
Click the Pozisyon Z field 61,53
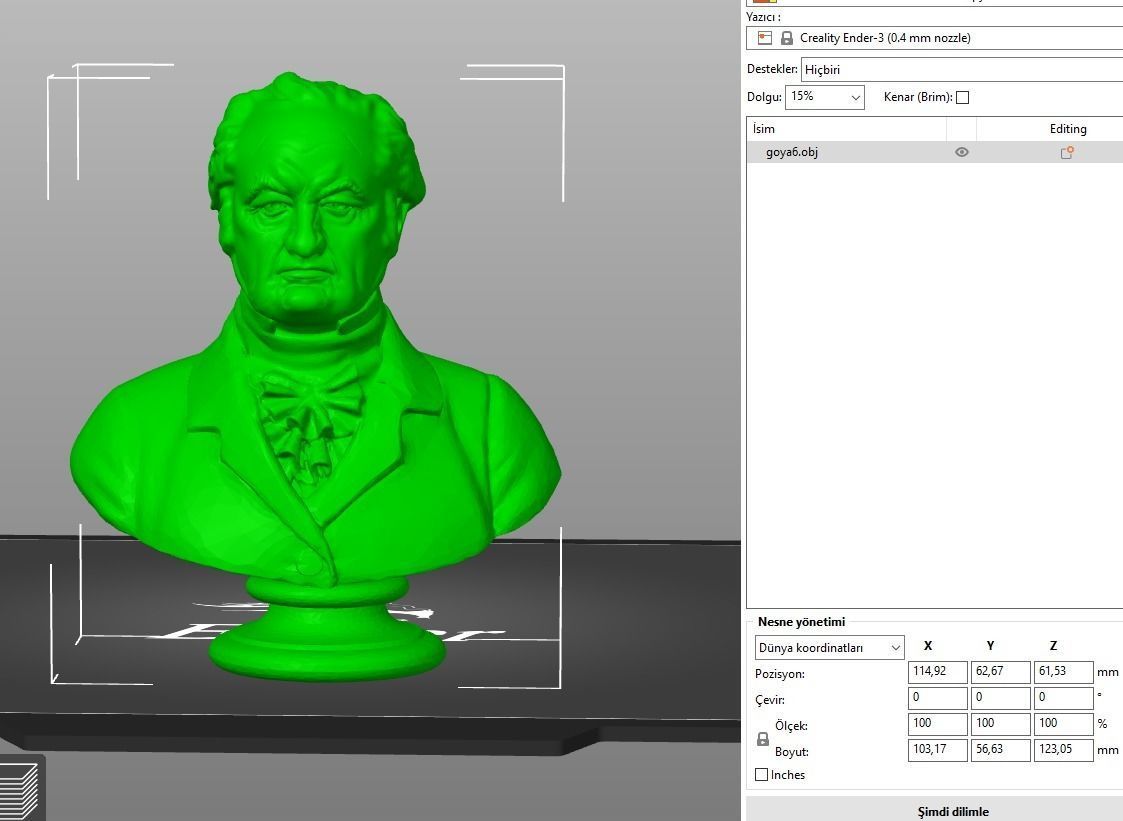pyautogui.click(x=1064, y=672)
